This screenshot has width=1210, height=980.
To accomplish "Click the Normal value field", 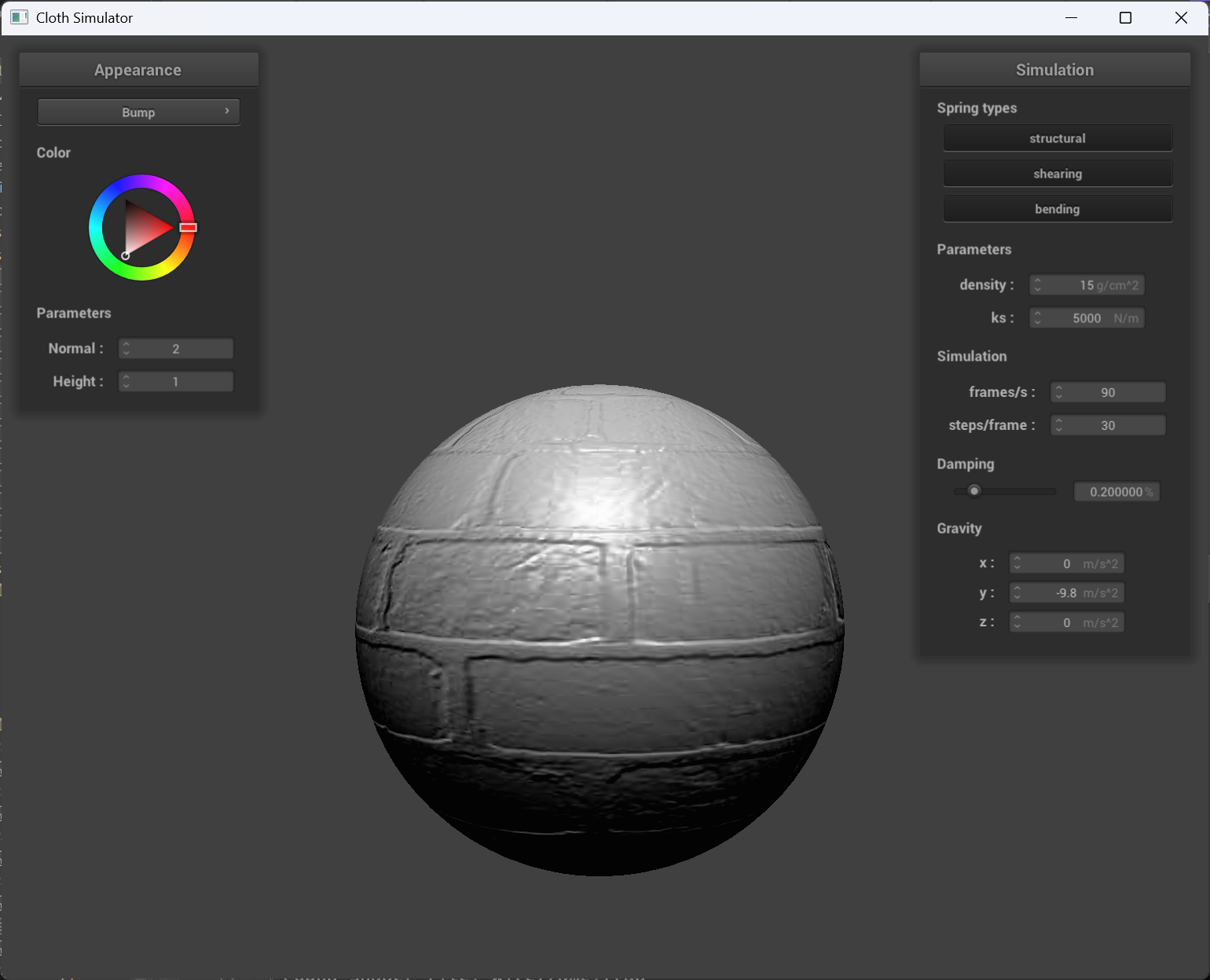I will (x=176, y=348).
